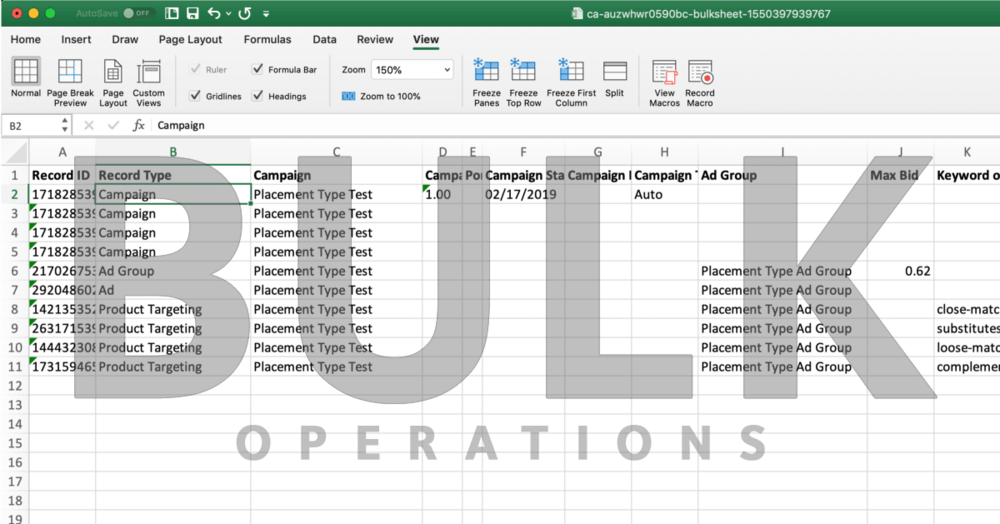This screenshot has height=524, width=1000.
Task: Uncheck the Headings checkbox
Action: coord(258,96)
